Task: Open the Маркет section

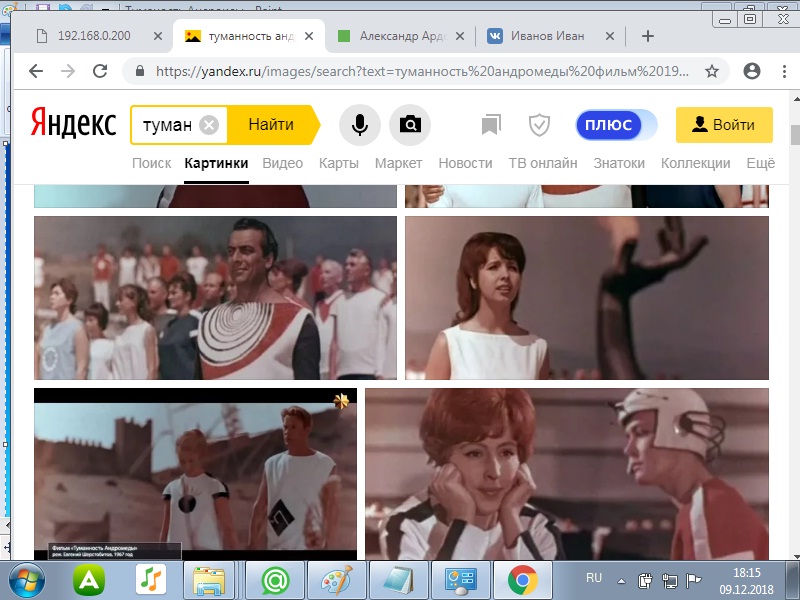Action: click(398, 163)
